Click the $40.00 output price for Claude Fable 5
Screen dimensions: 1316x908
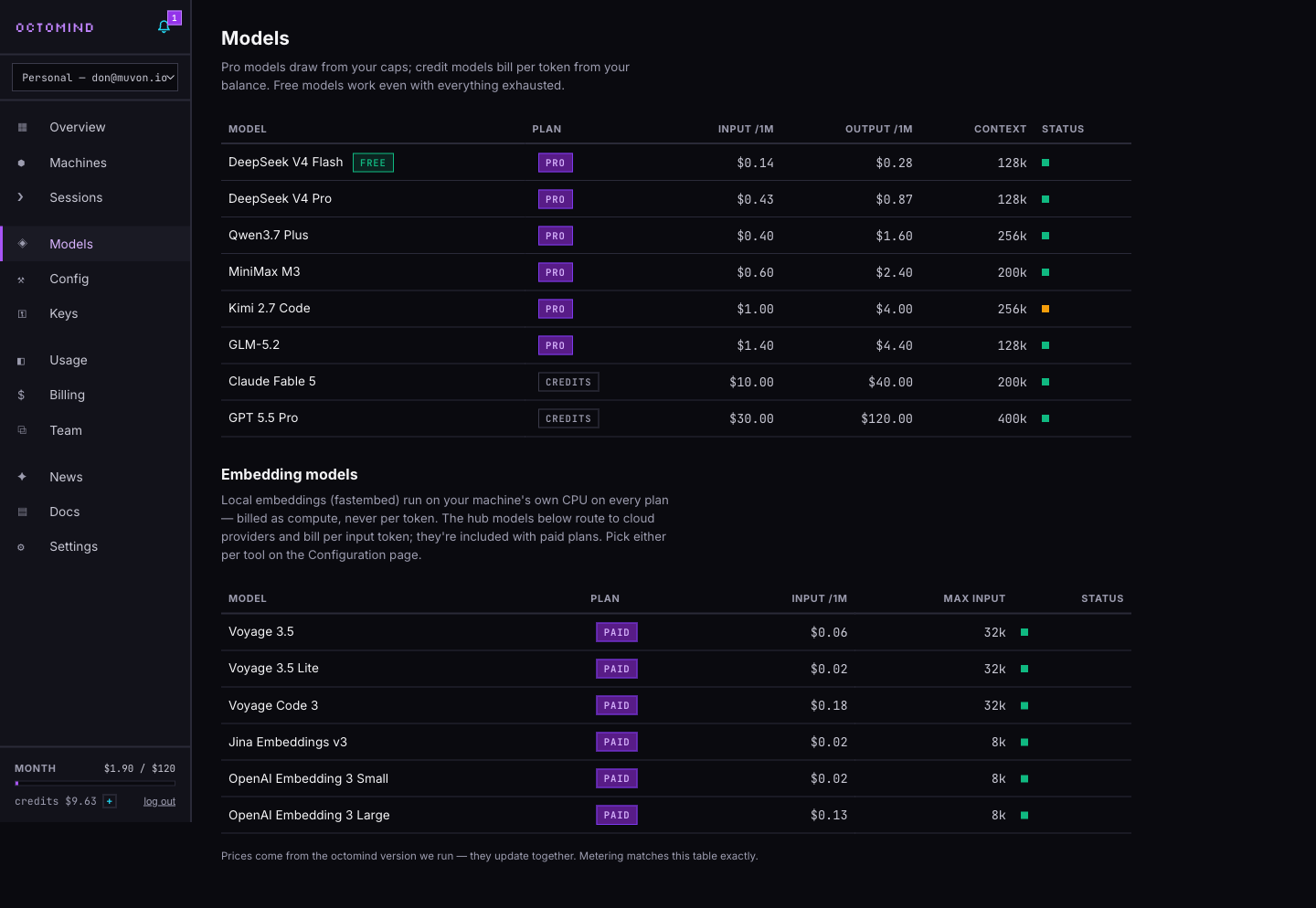point(890,382)
